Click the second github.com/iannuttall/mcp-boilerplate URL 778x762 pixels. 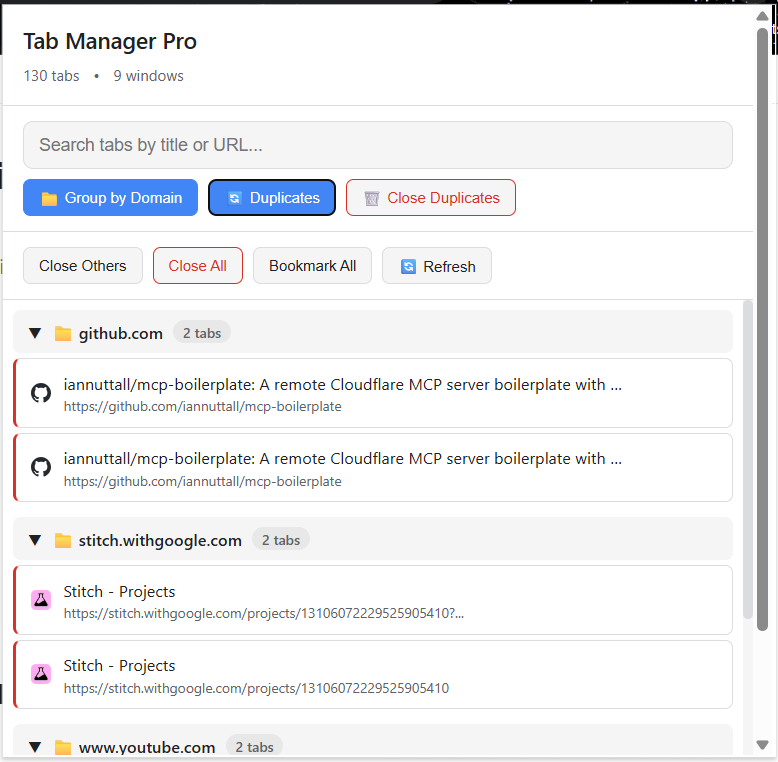click(202, 481)
